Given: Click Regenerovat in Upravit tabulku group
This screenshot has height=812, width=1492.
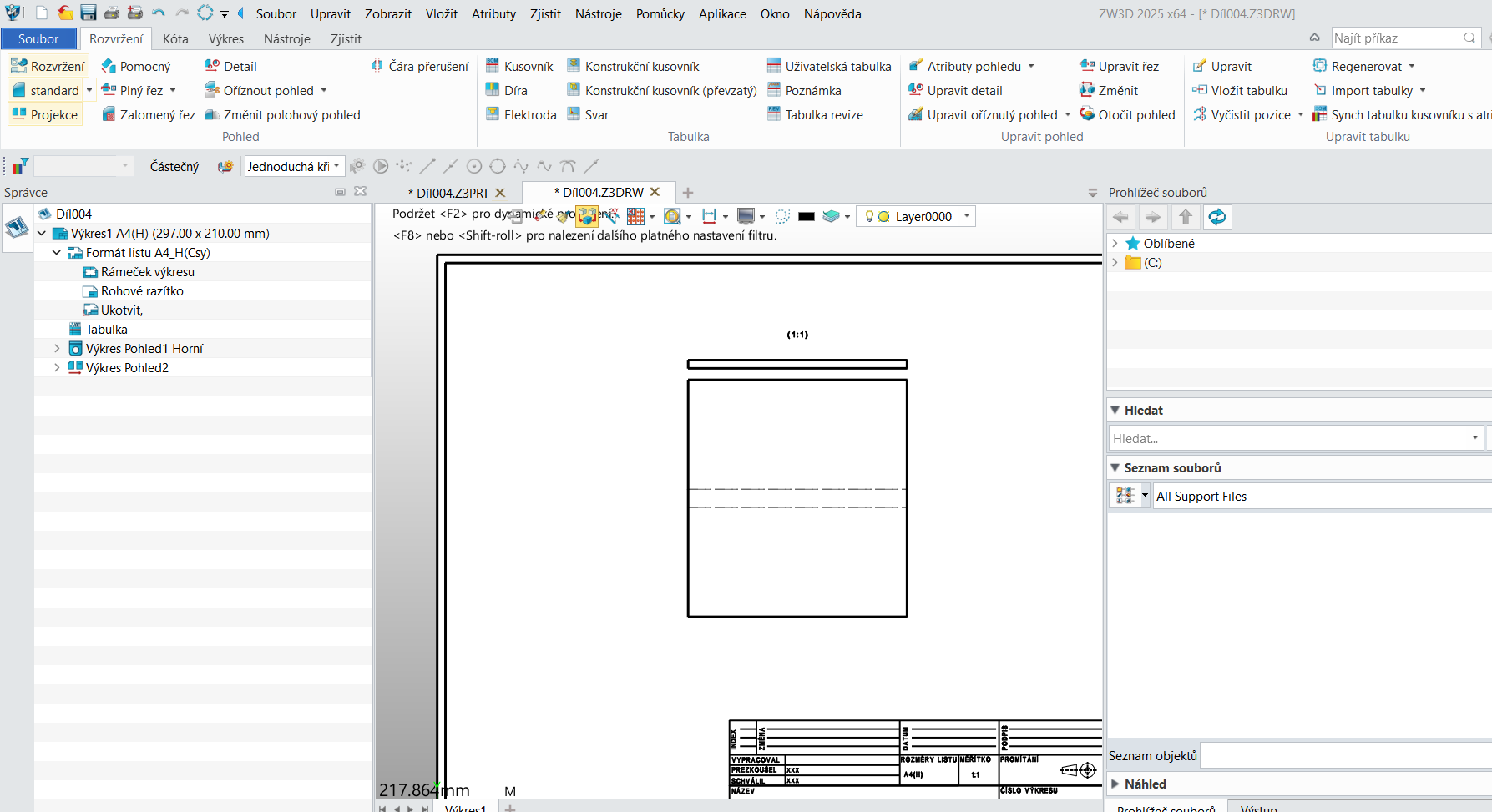Looking at the screenshot, I should click(1364, 66).
